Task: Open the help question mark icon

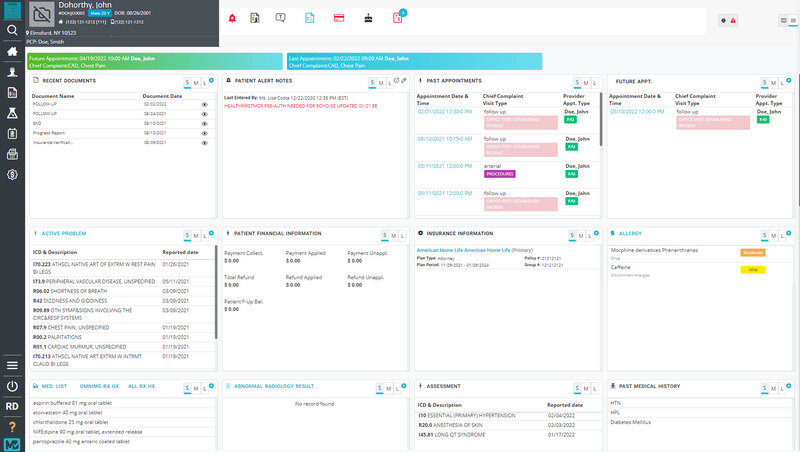Action: coord(12,427)
